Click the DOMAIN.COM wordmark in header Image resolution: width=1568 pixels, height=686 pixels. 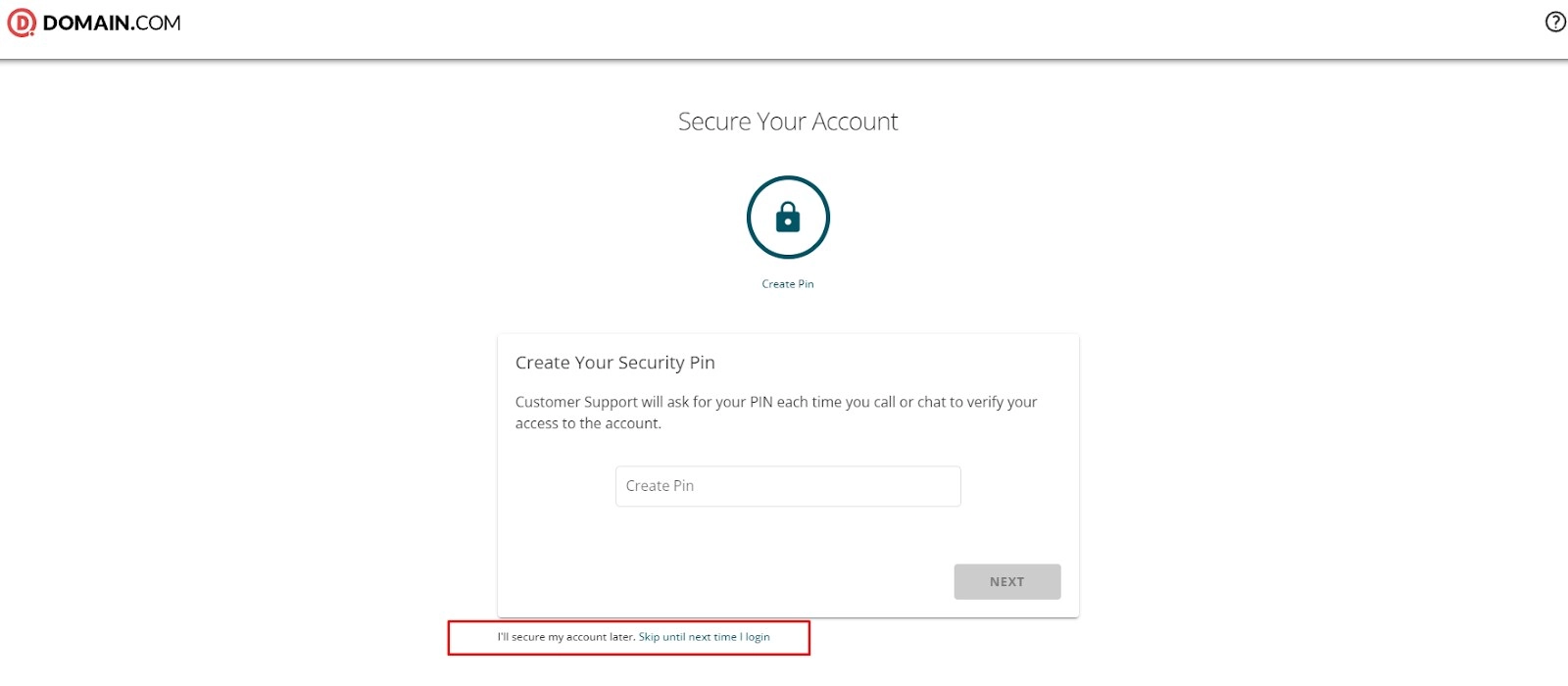tap(112, 23)
